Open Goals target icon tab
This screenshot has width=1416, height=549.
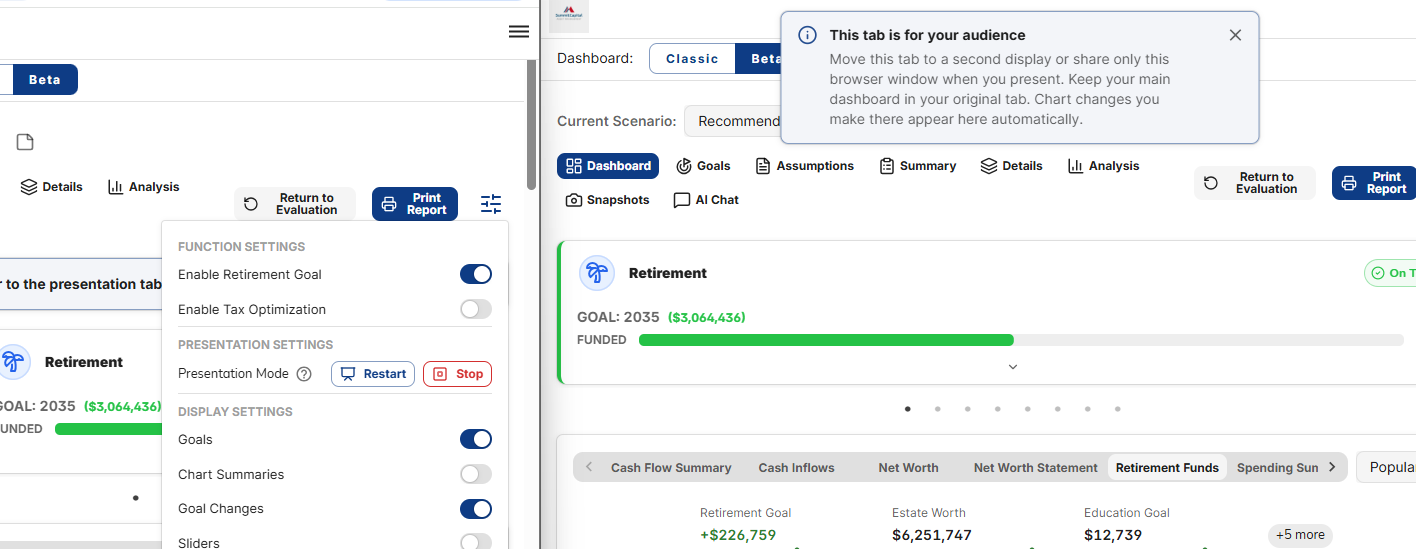tap(703, 166)
